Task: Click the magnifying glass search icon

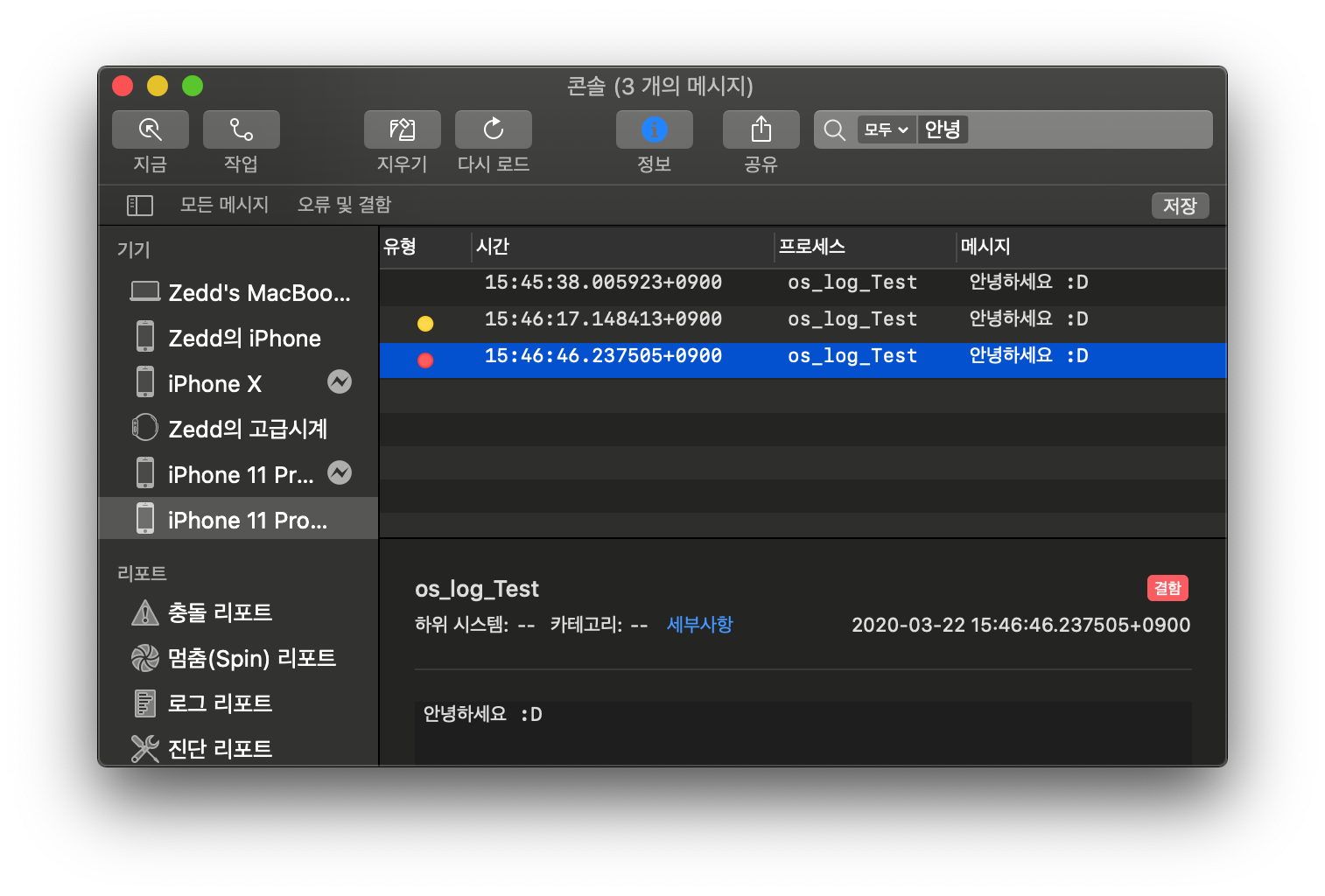Action: [835, 130]
